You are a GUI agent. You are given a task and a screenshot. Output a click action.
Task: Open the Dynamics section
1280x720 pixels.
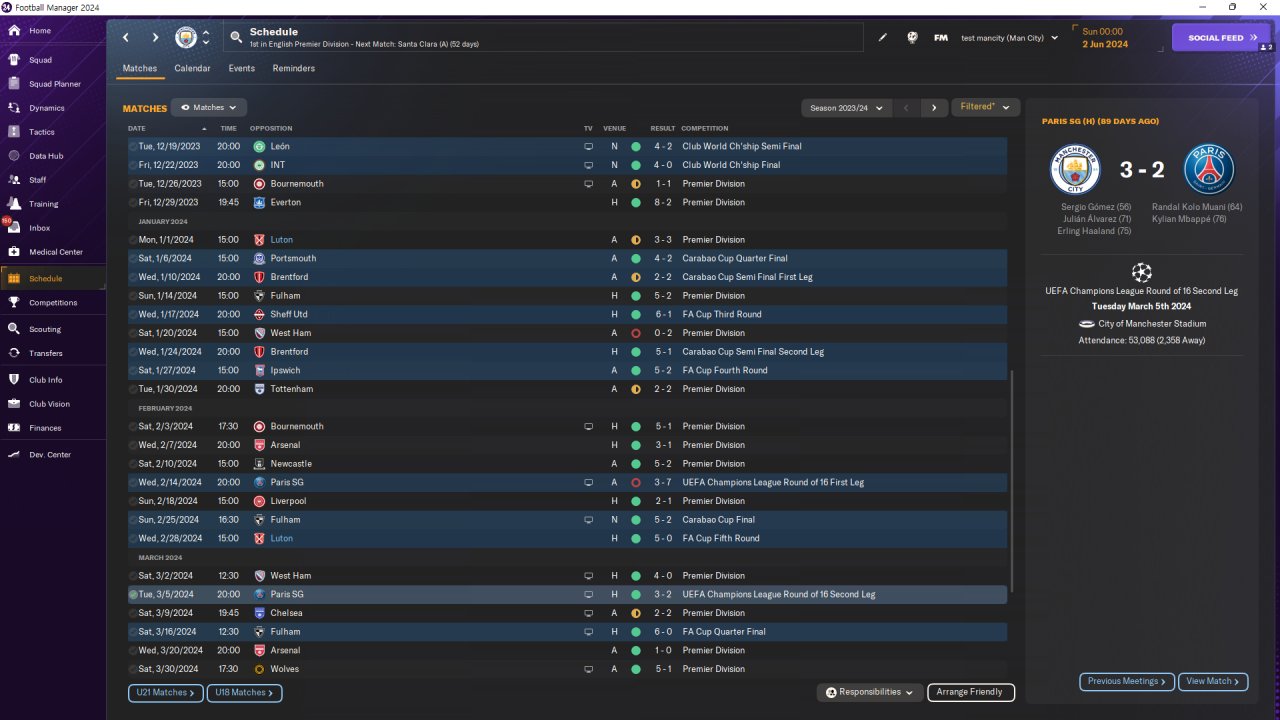pyautogui.click(x=46, y=108)
